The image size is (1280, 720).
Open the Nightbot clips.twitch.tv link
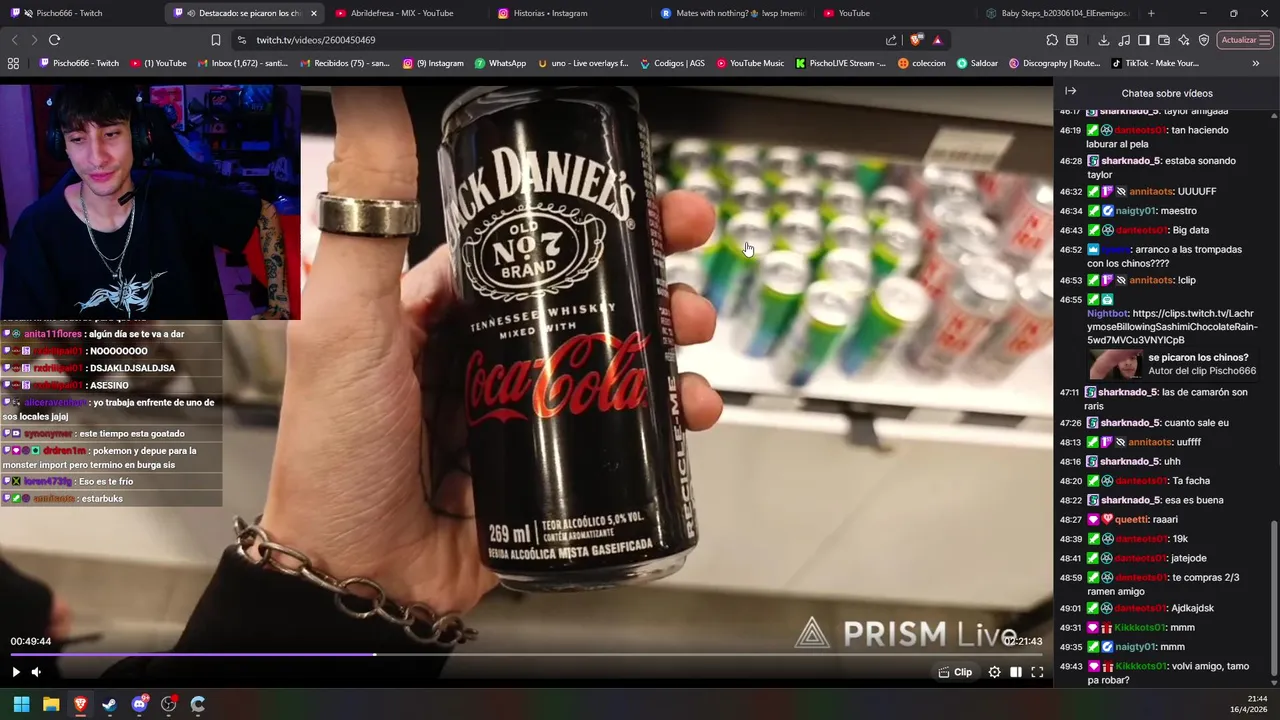coord(1172,327)
